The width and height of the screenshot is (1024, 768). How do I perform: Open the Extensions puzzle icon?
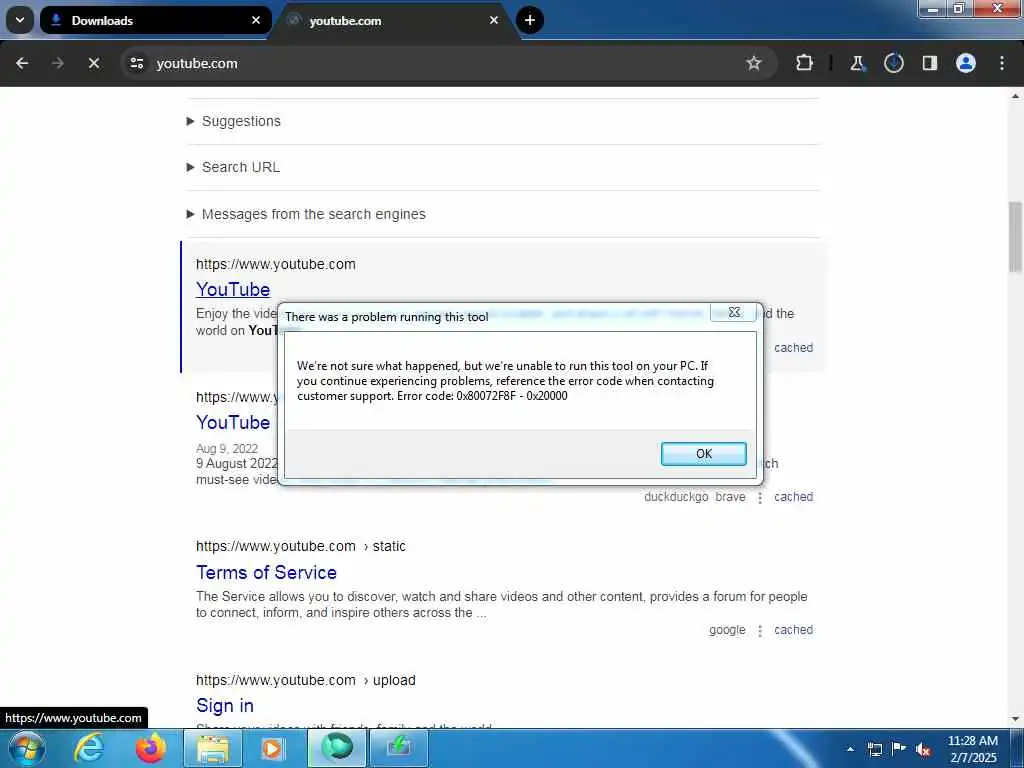coord(805,63)
